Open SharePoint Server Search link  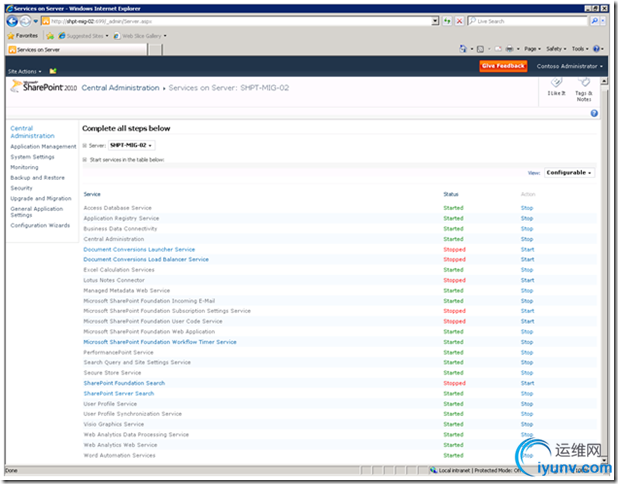(119, 393)
